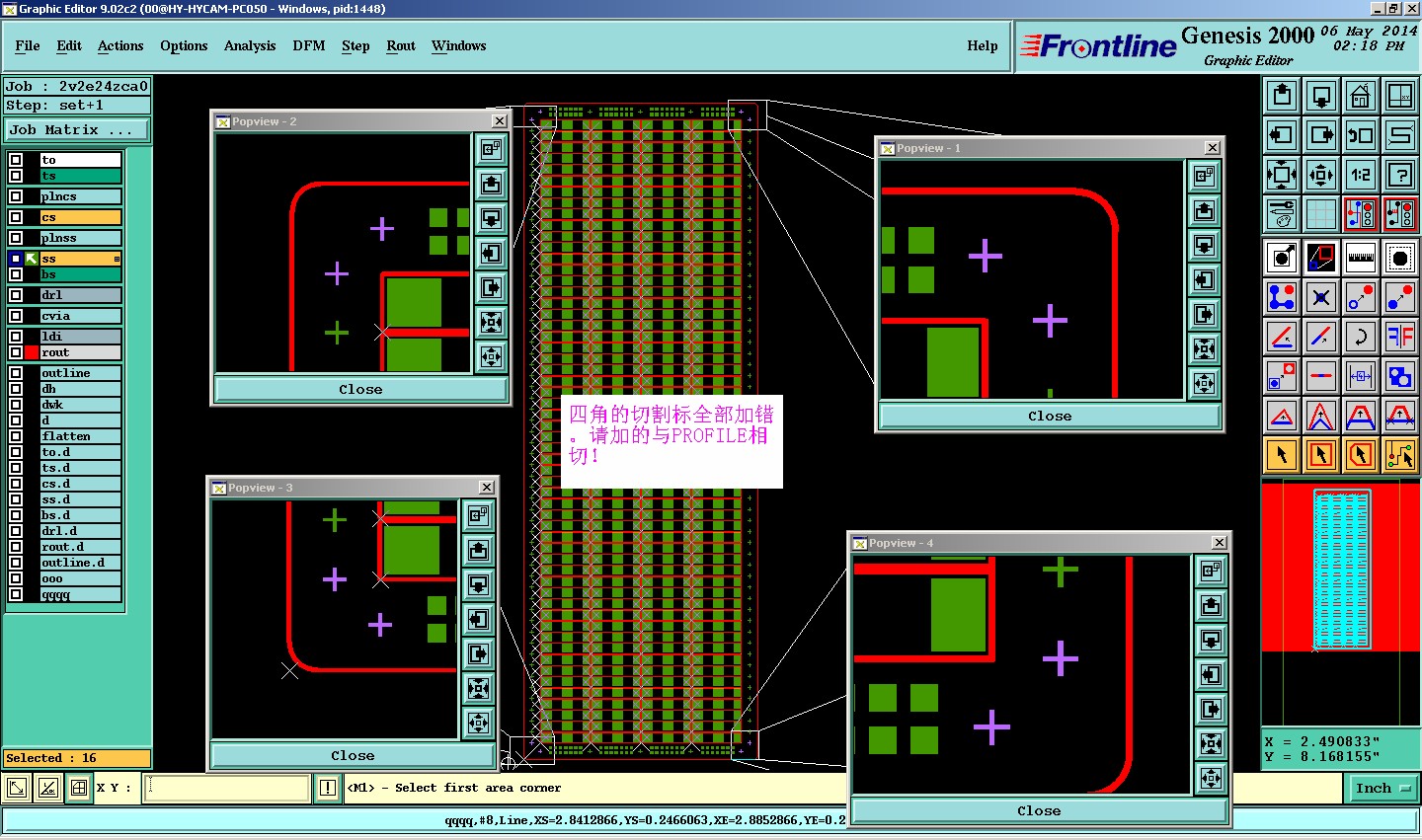Open the Edit menu

69,45
